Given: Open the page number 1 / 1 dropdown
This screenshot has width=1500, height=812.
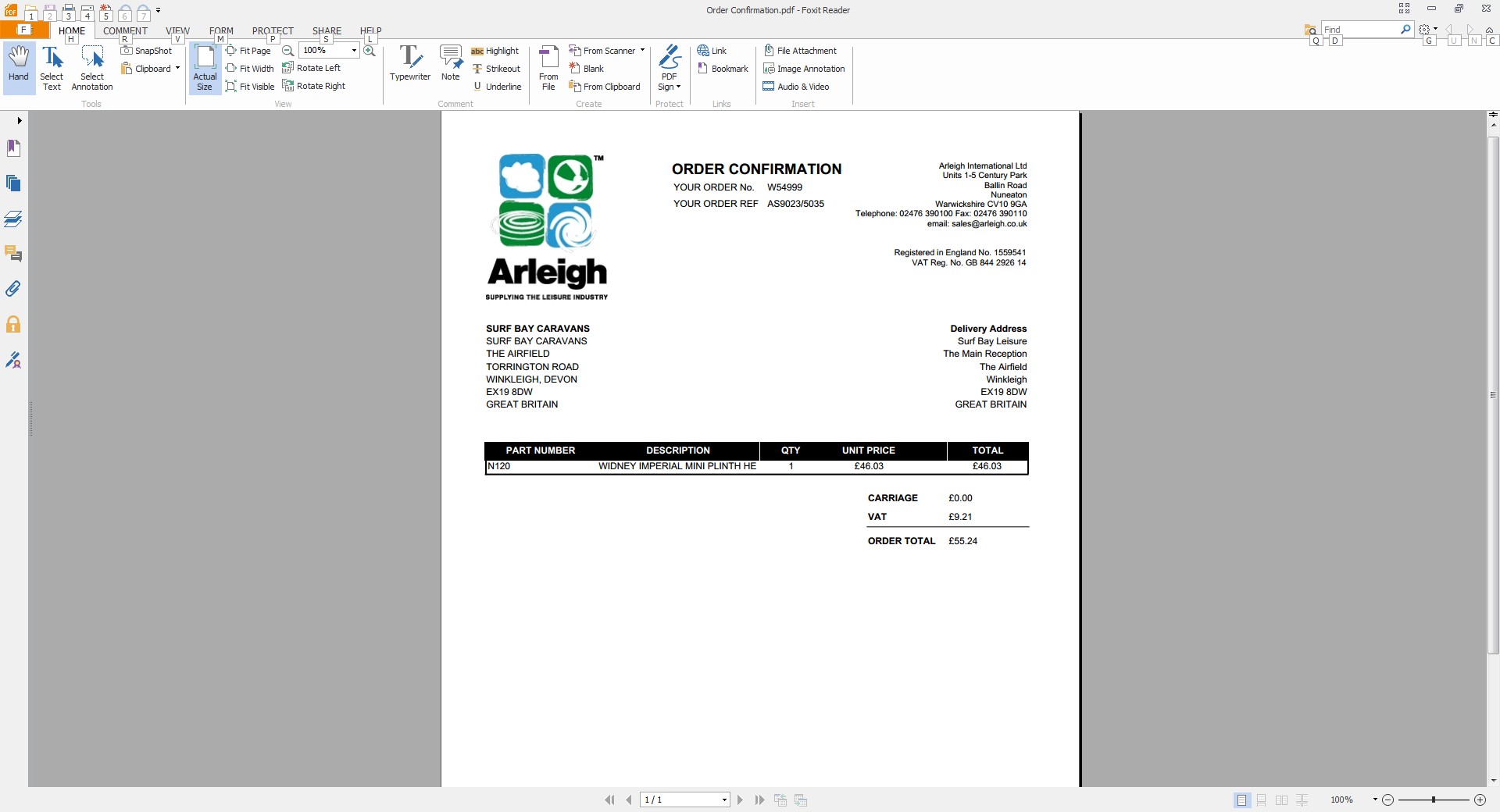Looking at the screenshot, I should [x=724, y=800].
